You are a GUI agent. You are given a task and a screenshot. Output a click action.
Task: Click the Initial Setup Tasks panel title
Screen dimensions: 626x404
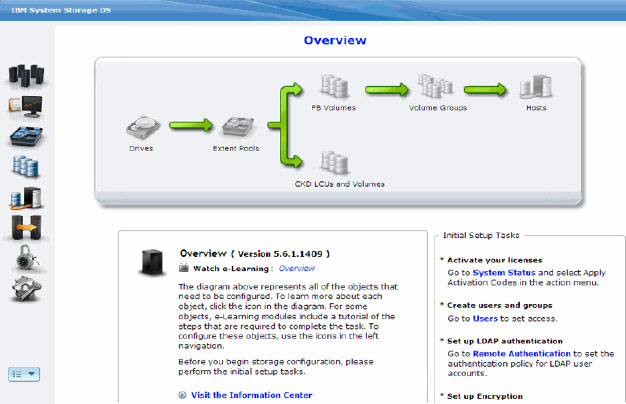click(481, 235)
